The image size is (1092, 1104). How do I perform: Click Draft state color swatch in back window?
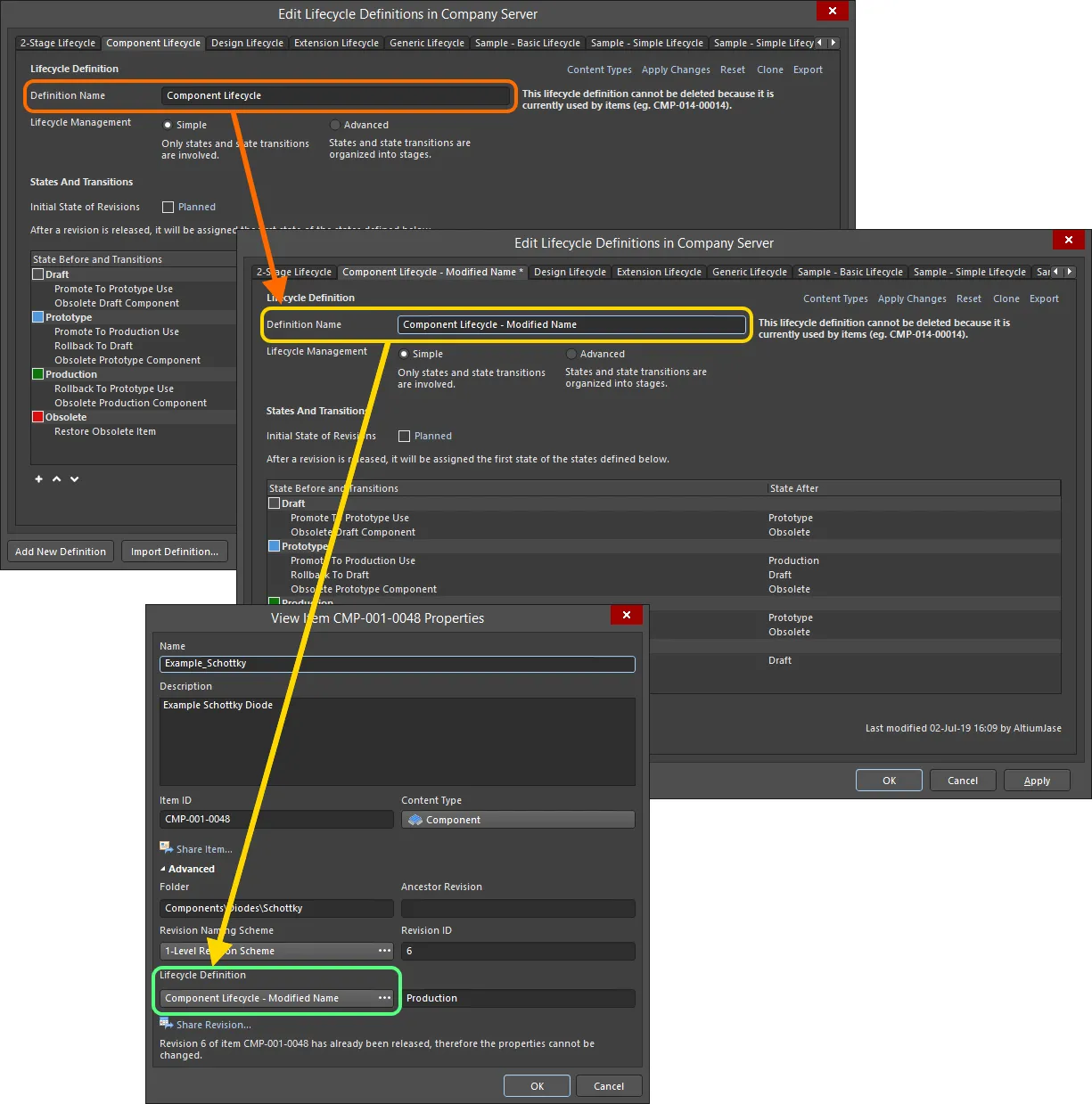pos(38,274)
